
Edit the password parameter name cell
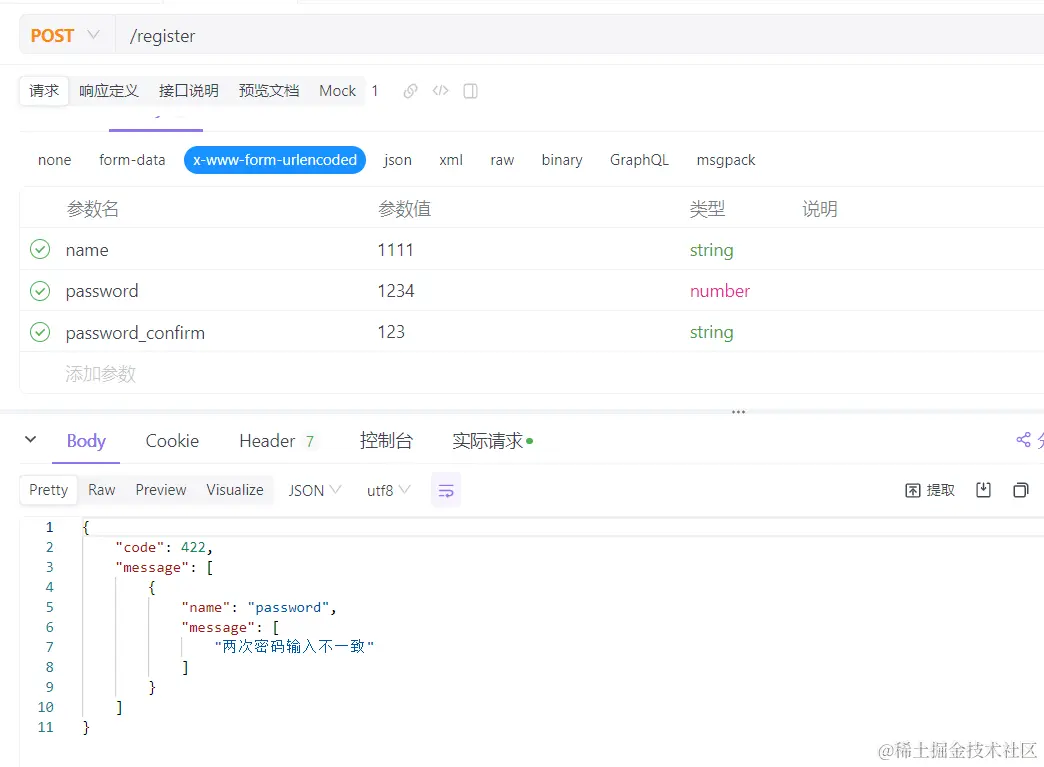point(102,292)
